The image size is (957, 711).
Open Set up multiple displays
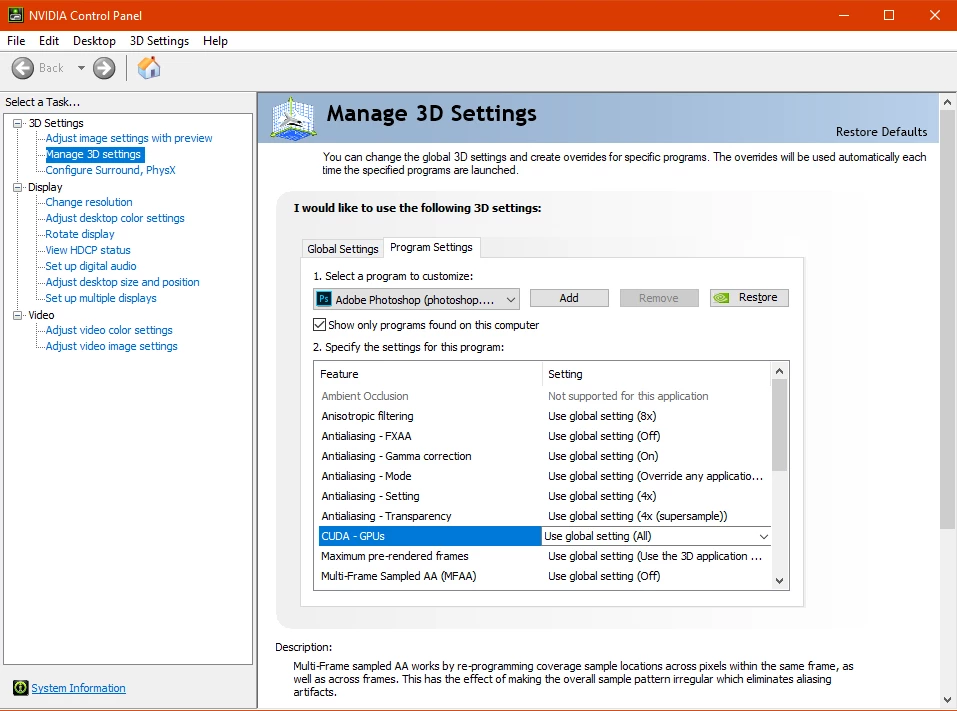point(101,298)
